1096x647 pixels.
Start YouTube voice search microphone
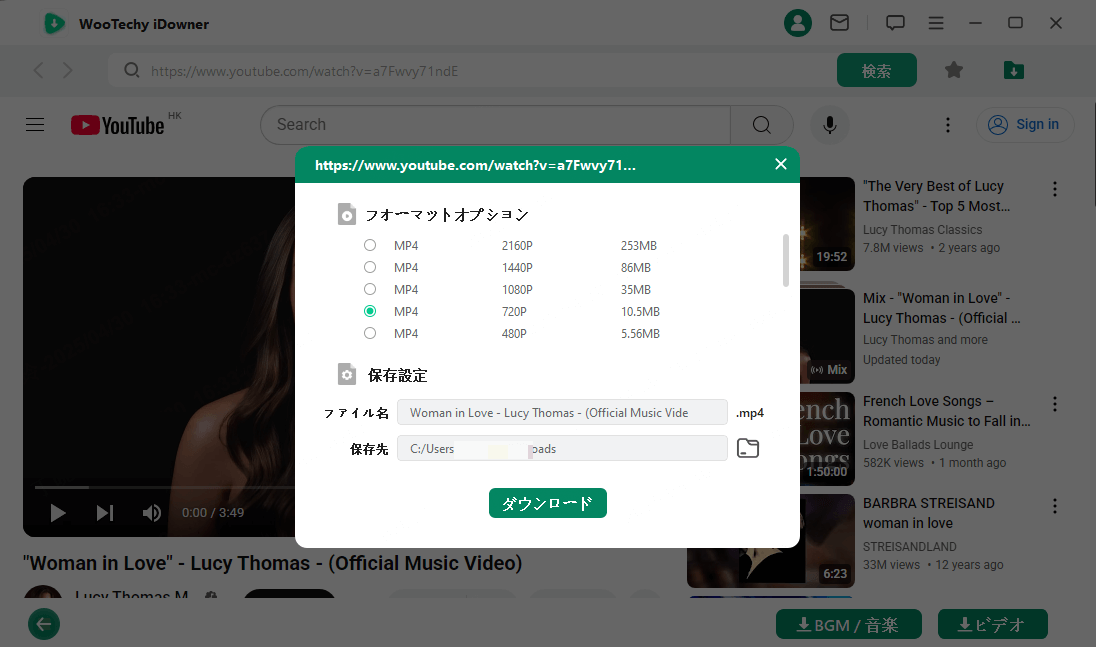coord(830,125)
